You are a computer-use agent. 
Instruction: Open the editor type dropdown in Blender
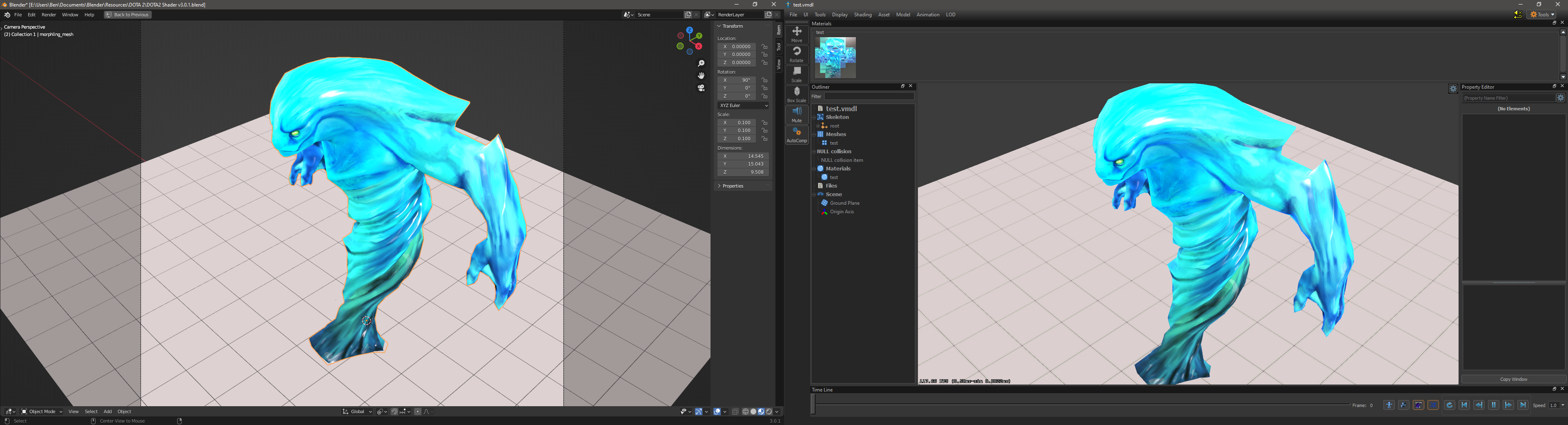(x=11, y=412)
